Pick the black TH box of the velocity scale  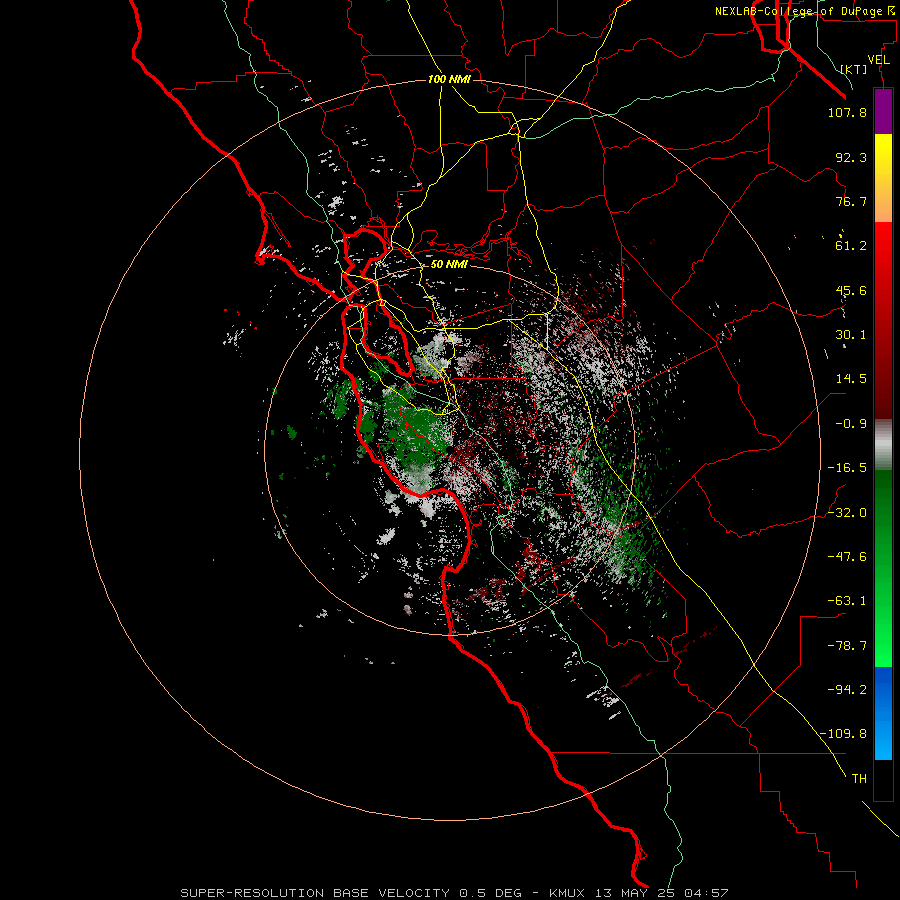[x=883, y=779]
